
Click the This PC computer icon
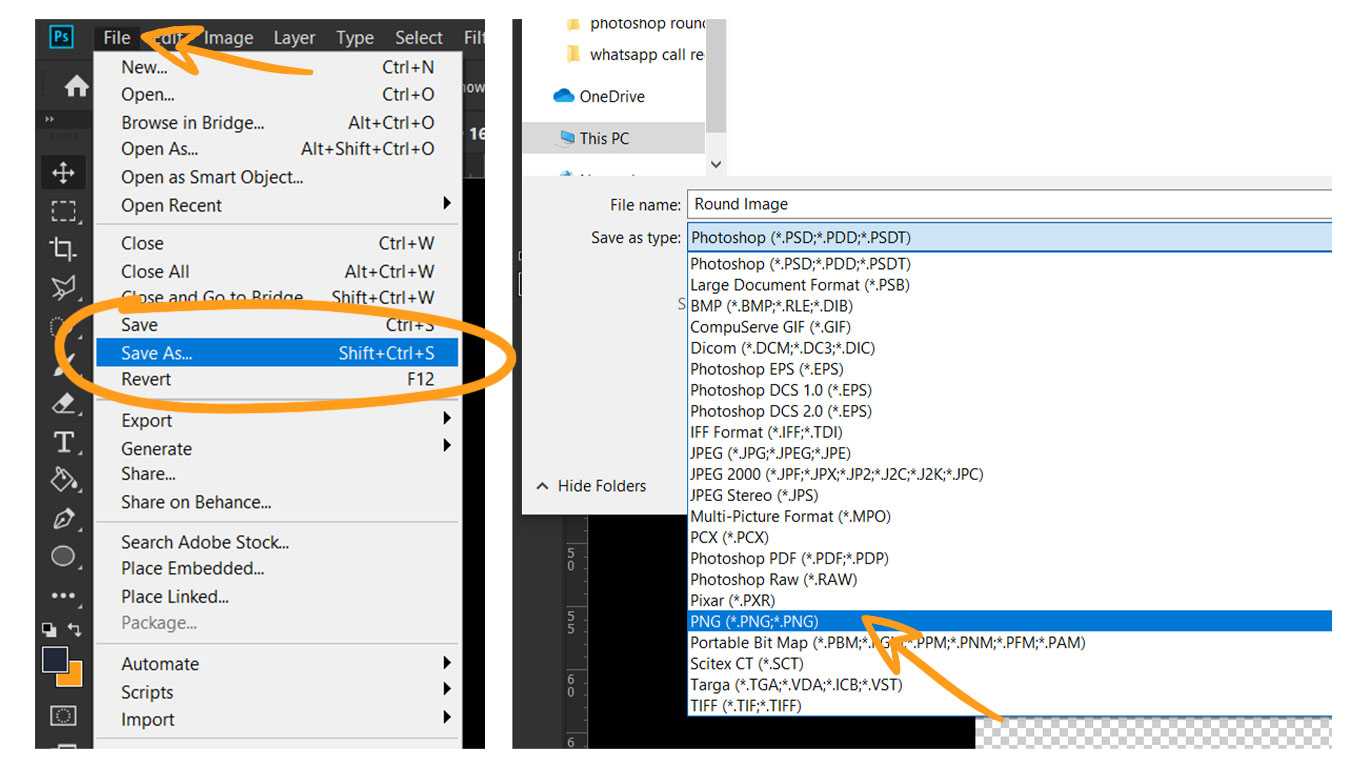tap(565, 138)
